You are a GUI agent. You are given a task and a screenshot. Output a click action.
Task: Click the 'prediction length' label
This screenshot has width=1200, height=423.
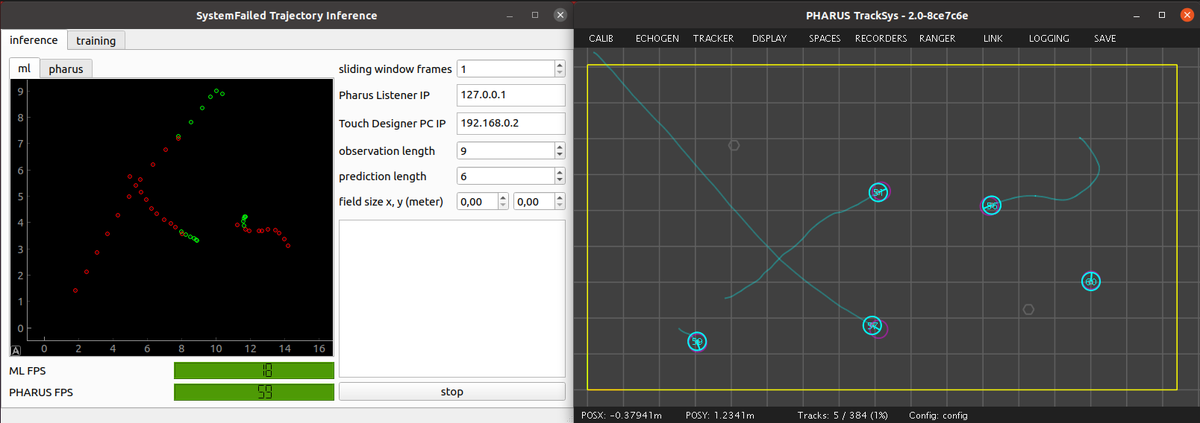(x=383, y=177)
